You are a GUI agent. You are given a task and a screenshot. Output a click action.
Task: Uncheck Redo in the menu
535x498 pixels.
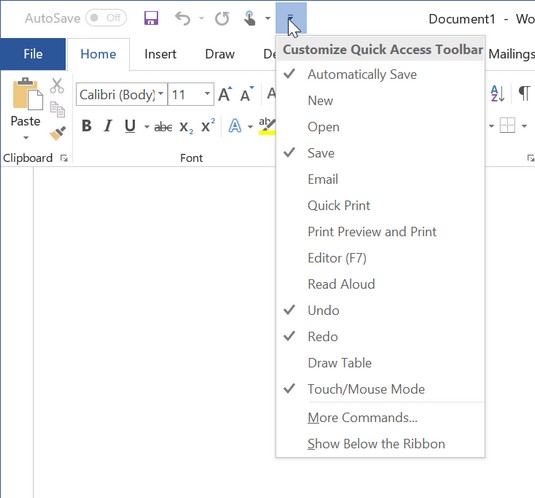(380, 337)
